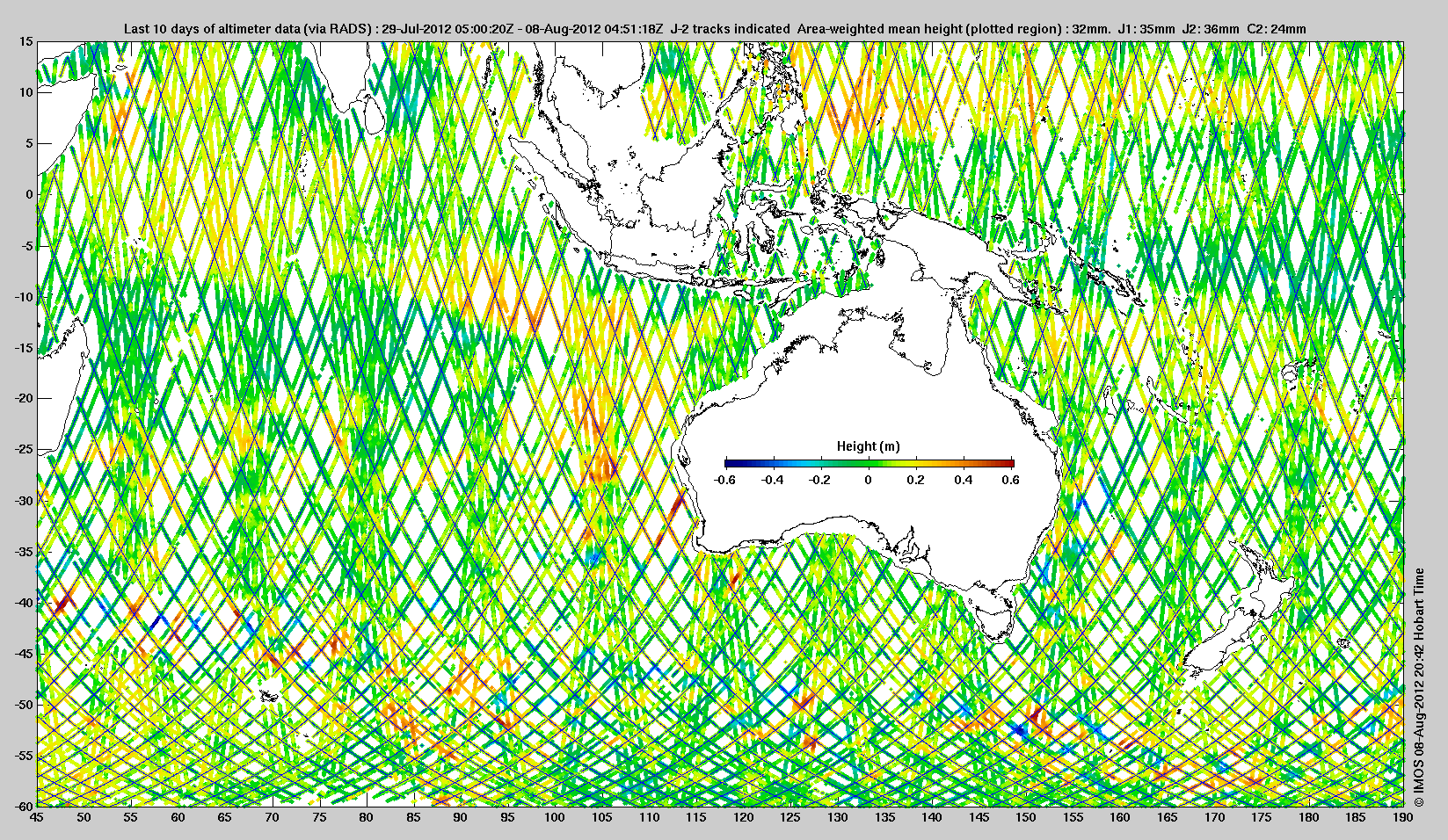Click the green center of the height colorbar
Image resolution: width=1448 pixels, height=840 pixels.
869,463
